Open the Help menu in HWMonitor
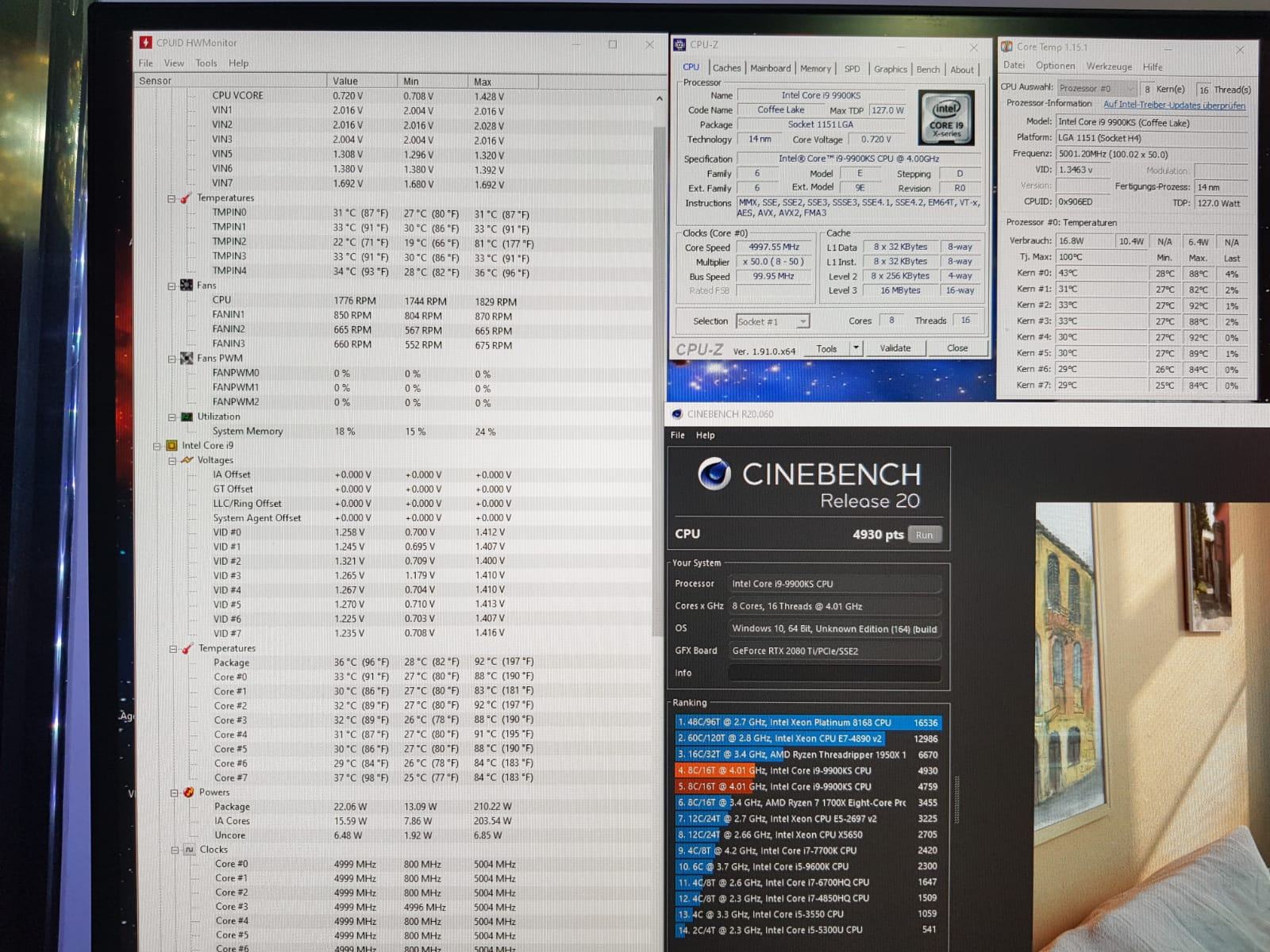The width and height of the screenshot is (1270, 952). (239, 63)
